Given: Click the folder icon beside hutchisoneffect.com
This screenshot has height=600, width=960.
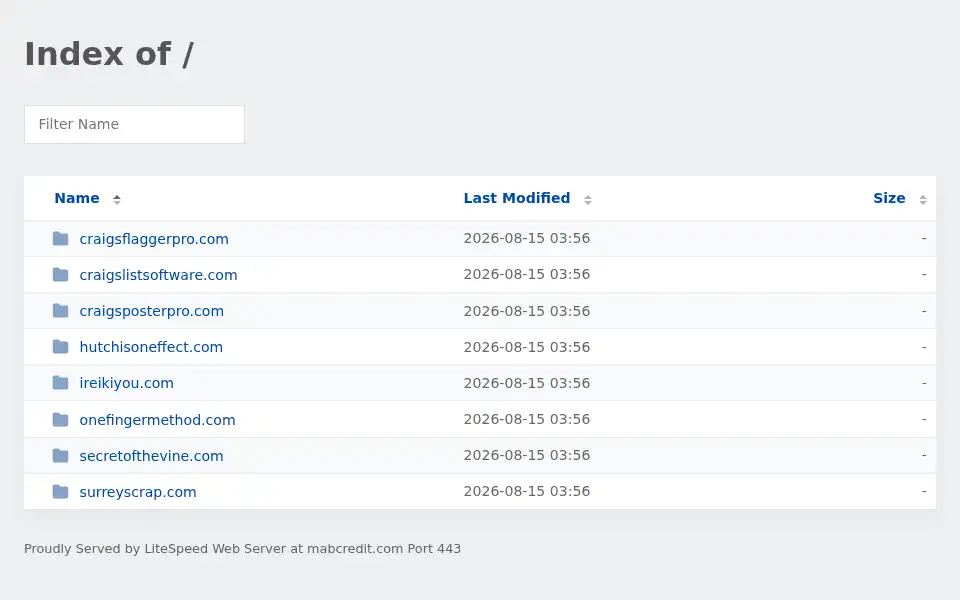Looking at the screenshot, I should 60,347.
